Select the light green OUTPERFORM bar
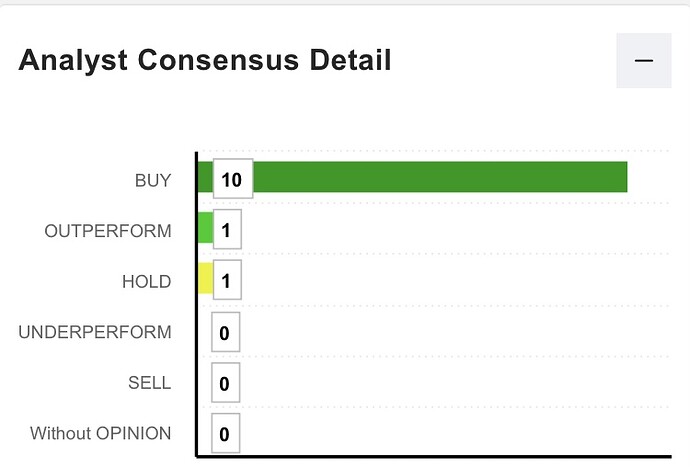Screen dimensions: 690x467 click(206, 228)
